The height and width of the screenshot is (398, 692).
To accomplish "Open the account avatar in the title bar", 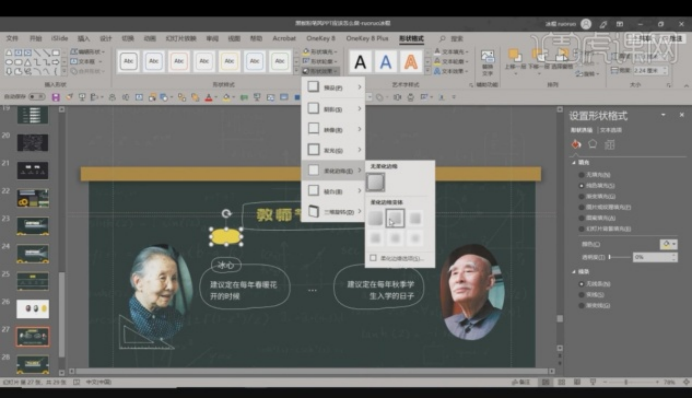I will (586, 24).
